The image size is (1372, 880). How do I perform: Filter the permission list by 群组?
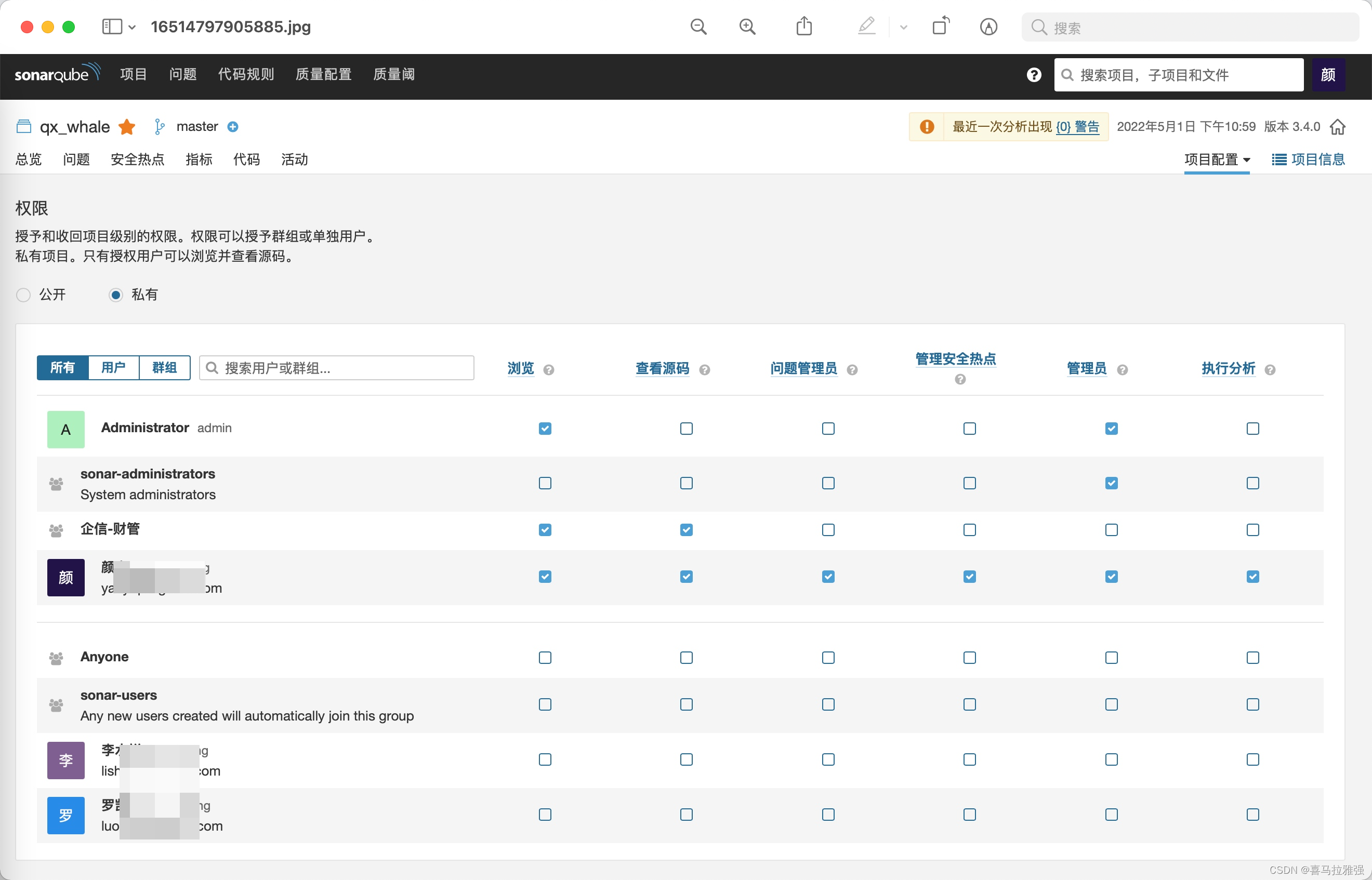pyautogui.click(x=164, y=367)
